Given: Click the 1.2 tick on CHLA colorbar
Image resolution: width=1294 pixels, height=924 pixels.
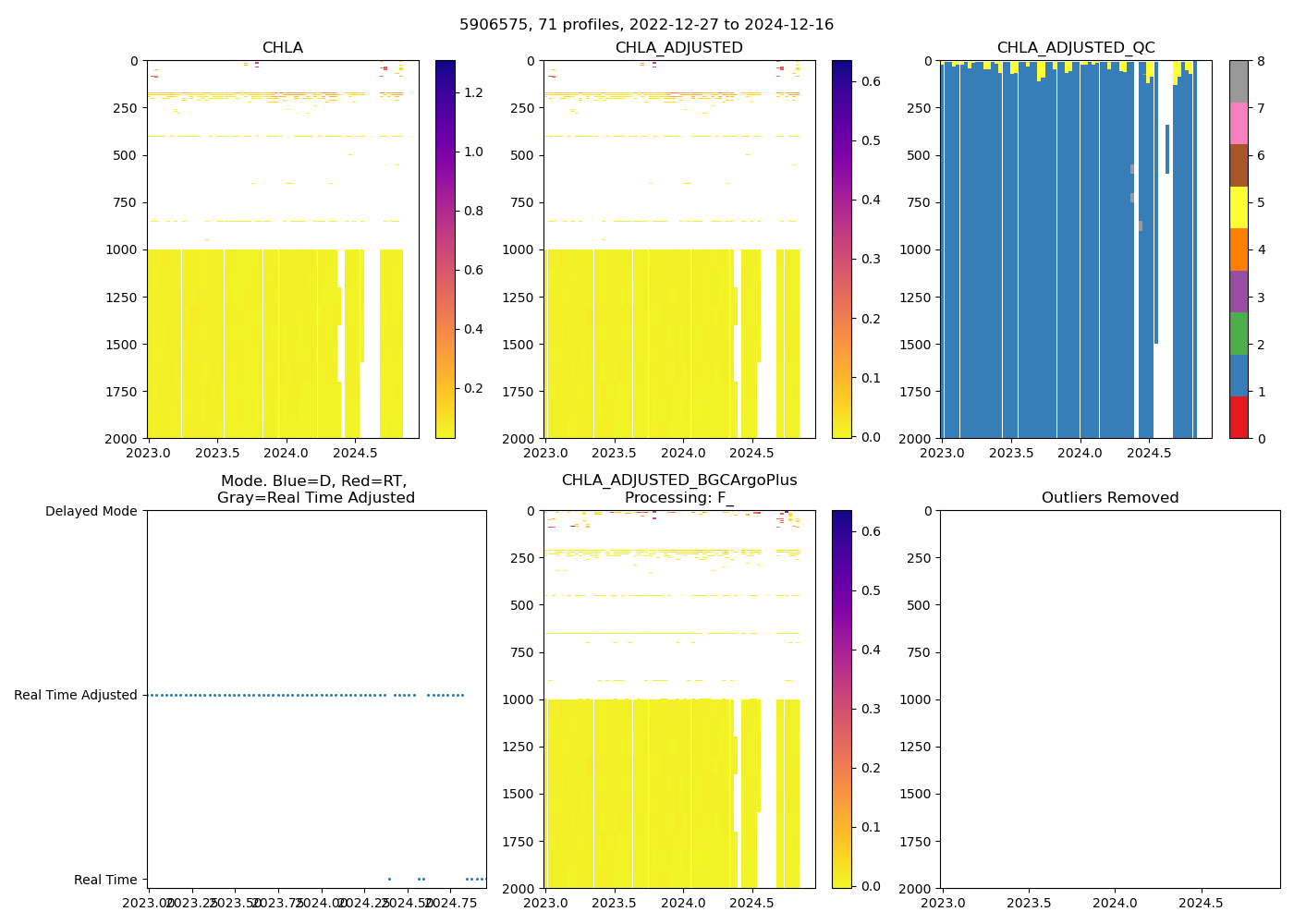Looking at the screenshot, I should pyautogui.click(x=473, y=92).
